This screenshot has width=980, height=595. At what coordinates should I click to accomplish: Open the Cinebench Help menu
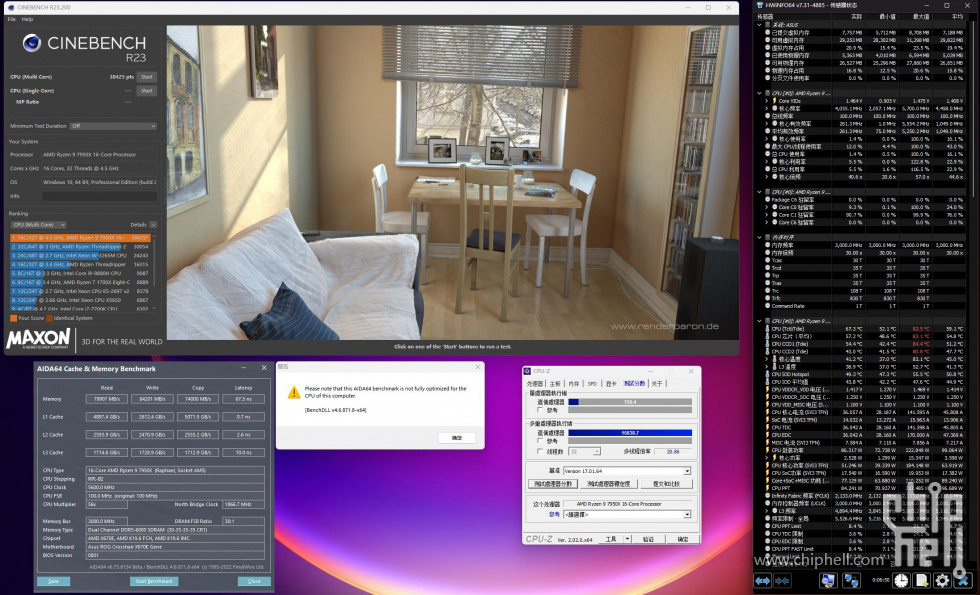(27, 19)
